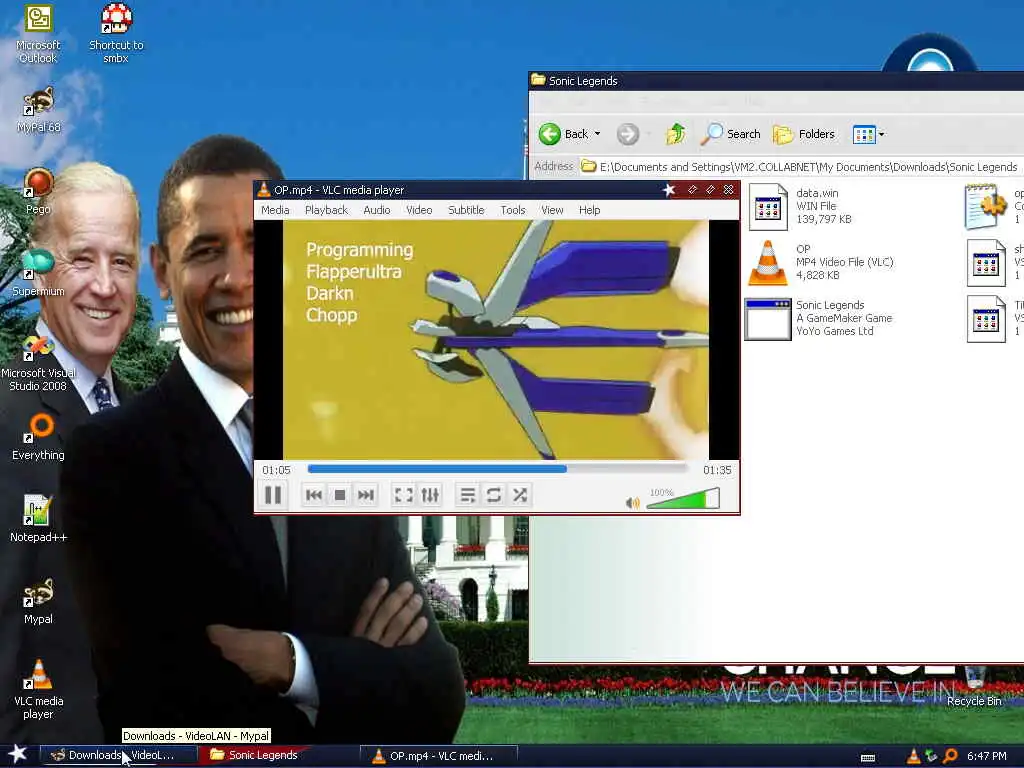The width and height of the screenshot is (1024, 768).
Task: Open Everything desktop icon
Action: [x=39, y=437]
